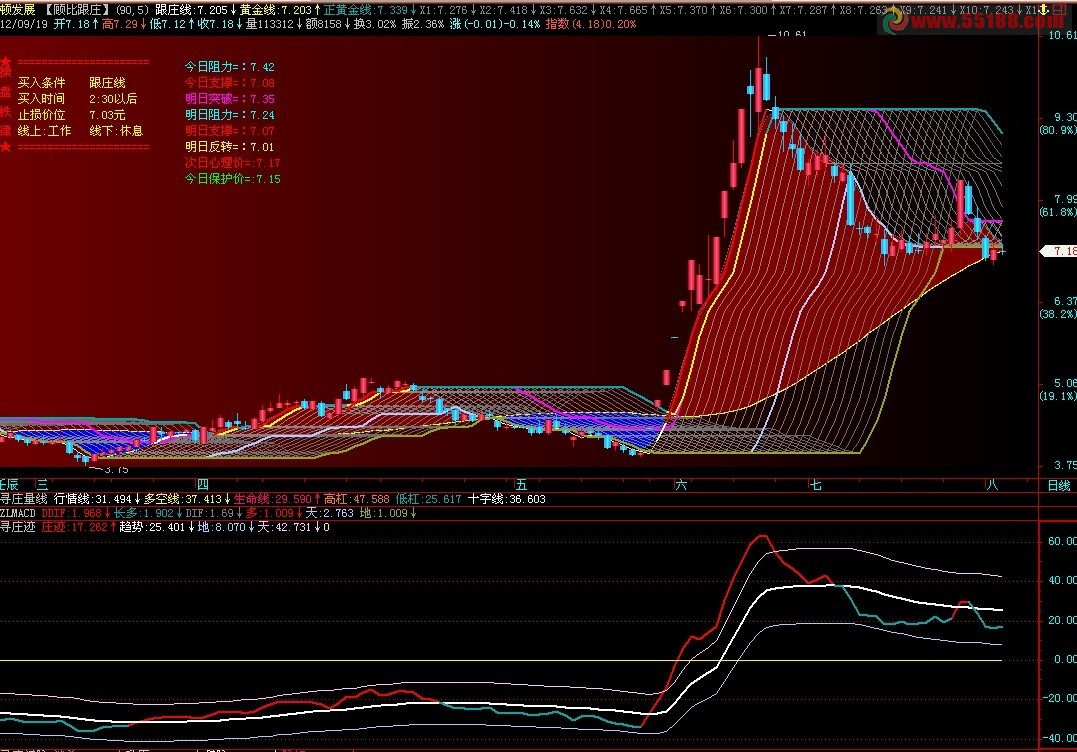
Task: Click the 【顾比跟庄】 indicator name
Action: pos(79,10)
